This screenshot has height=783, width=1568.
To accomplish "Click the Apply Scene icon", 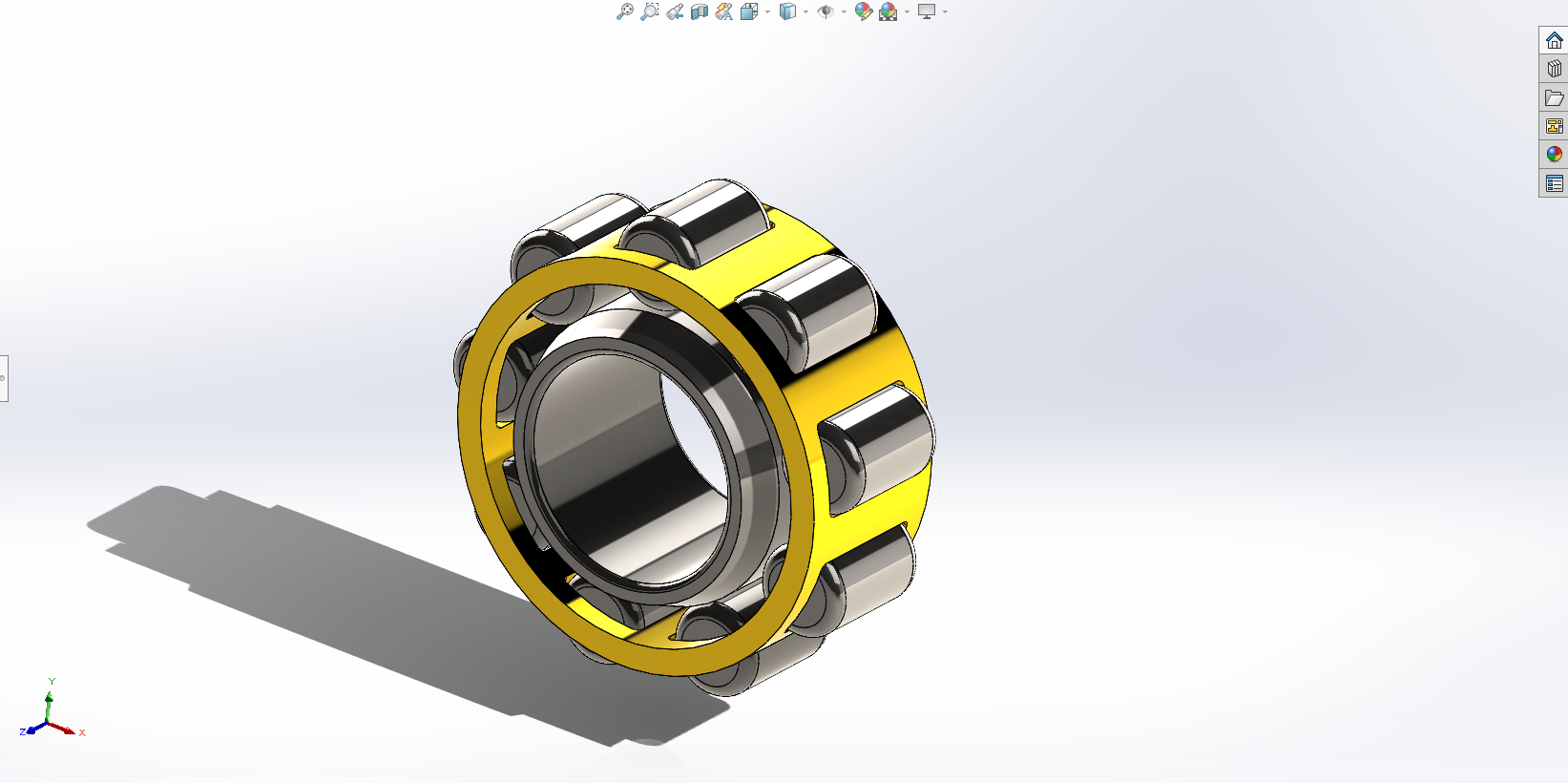I will pos(889,11).
